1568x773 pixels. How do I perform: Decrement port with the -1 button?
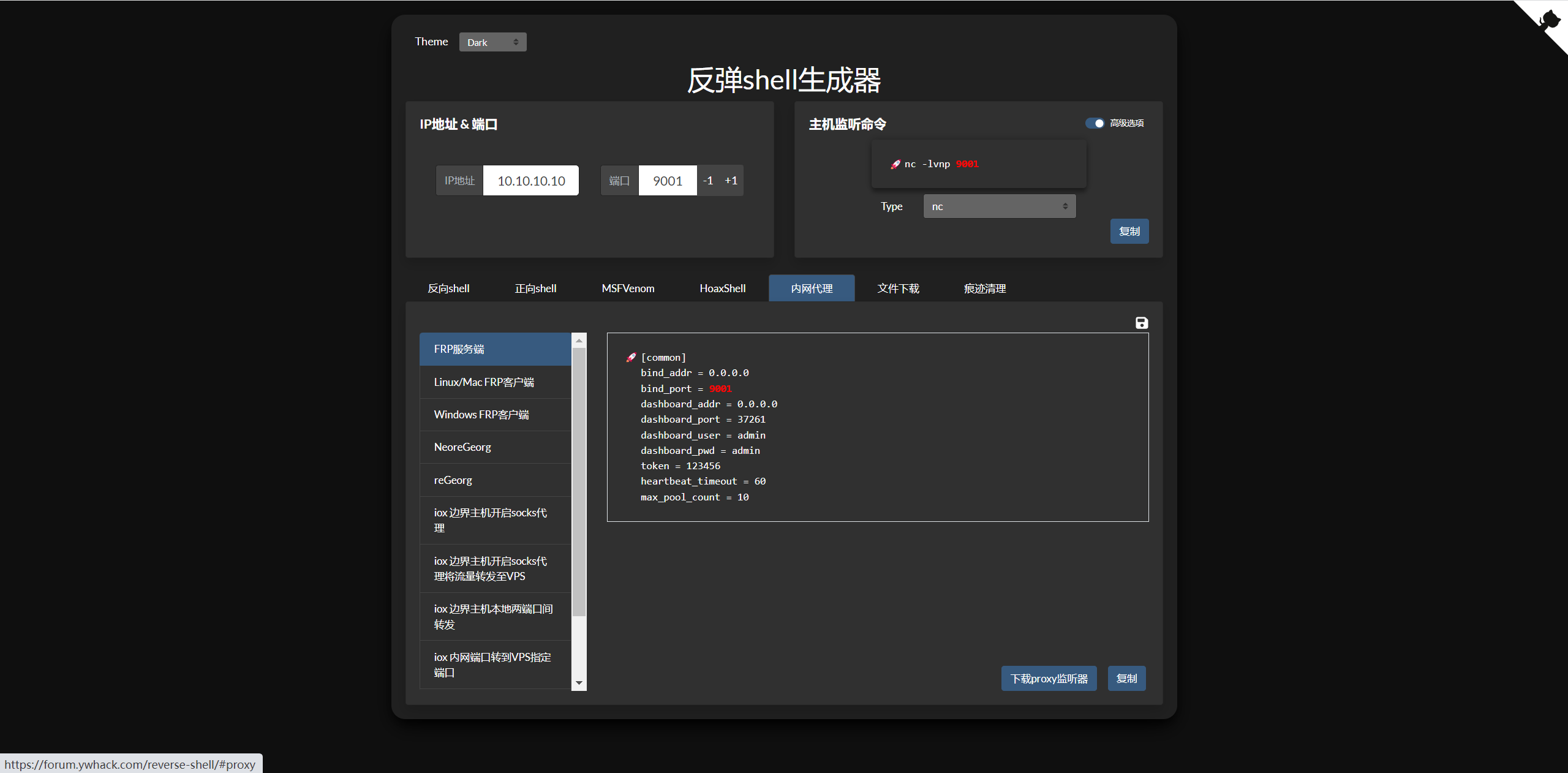(x=708, y=181)
